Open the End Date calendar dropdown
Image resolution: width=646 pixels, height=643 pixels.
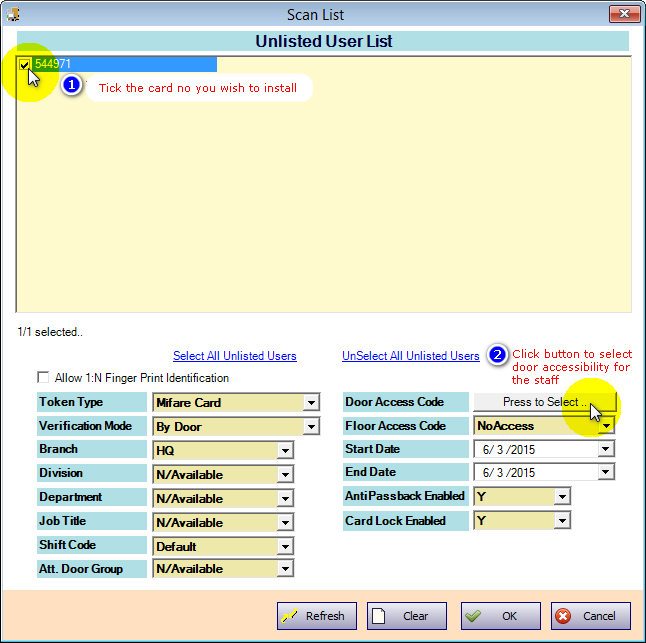(x=605, y=473)
